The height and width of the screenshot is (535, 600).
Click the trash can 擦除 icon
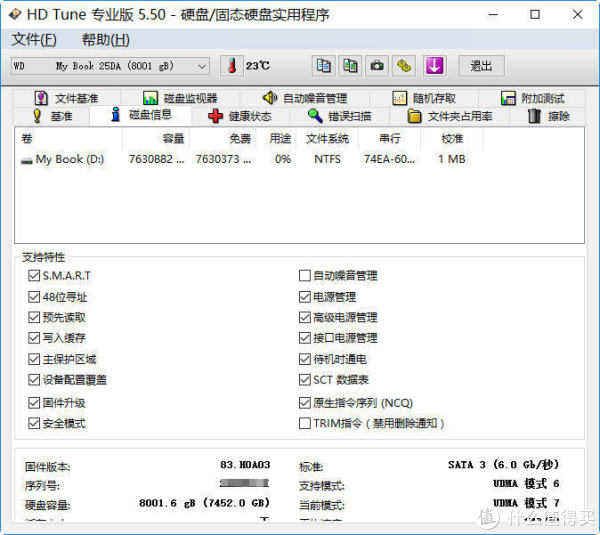pyautogui.click(x=534, y=116)
